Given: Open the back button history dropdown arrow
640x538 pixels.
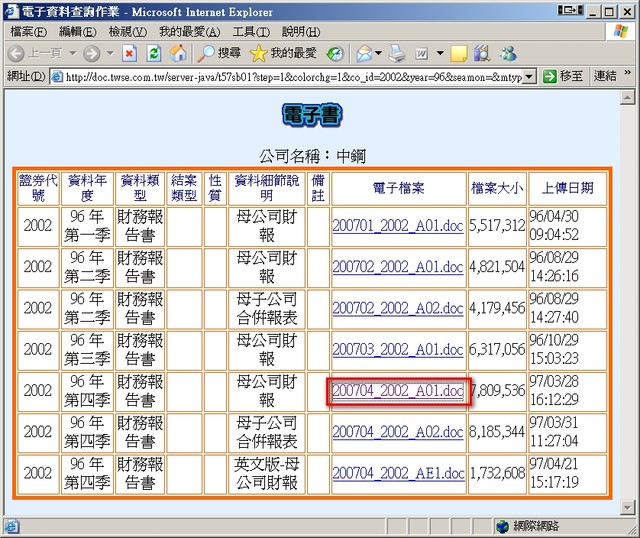Looking at the screenshot, I should click(73, 53).
